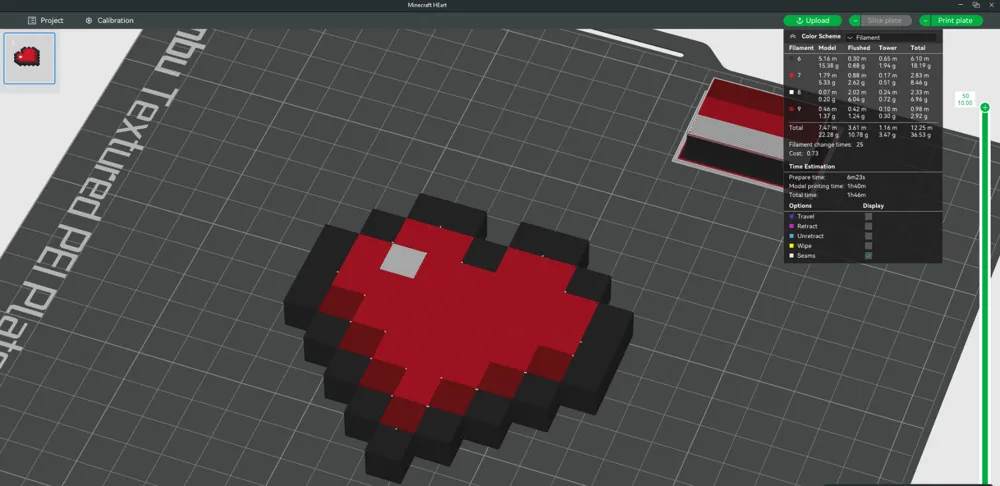Image resolution: width=1000 pixels, height=486 pixels.
Task: Click Filament change times value 25
Action: [860, 145]
